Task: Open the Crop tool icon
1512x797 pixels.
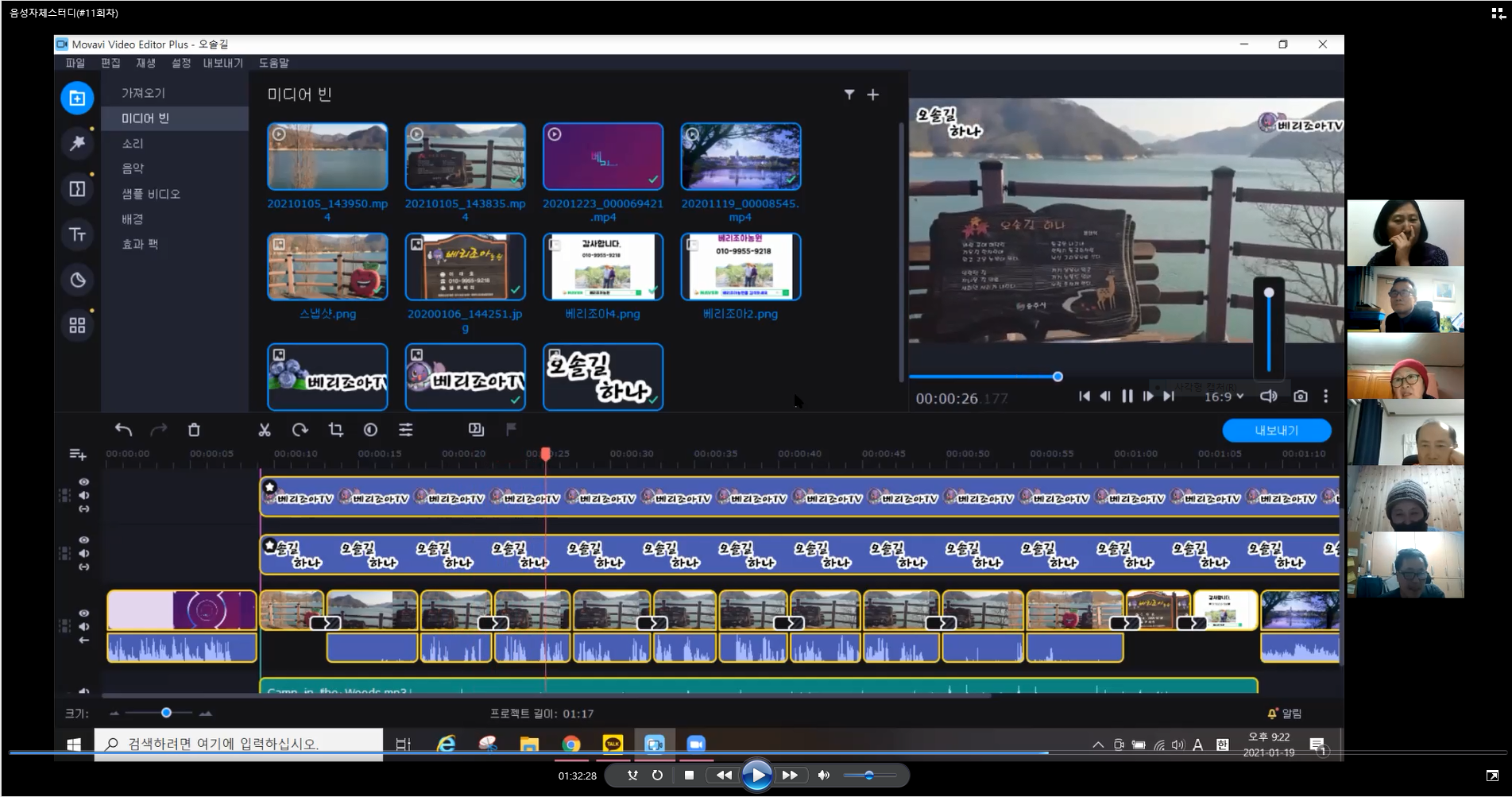Action: pos(335,430)
